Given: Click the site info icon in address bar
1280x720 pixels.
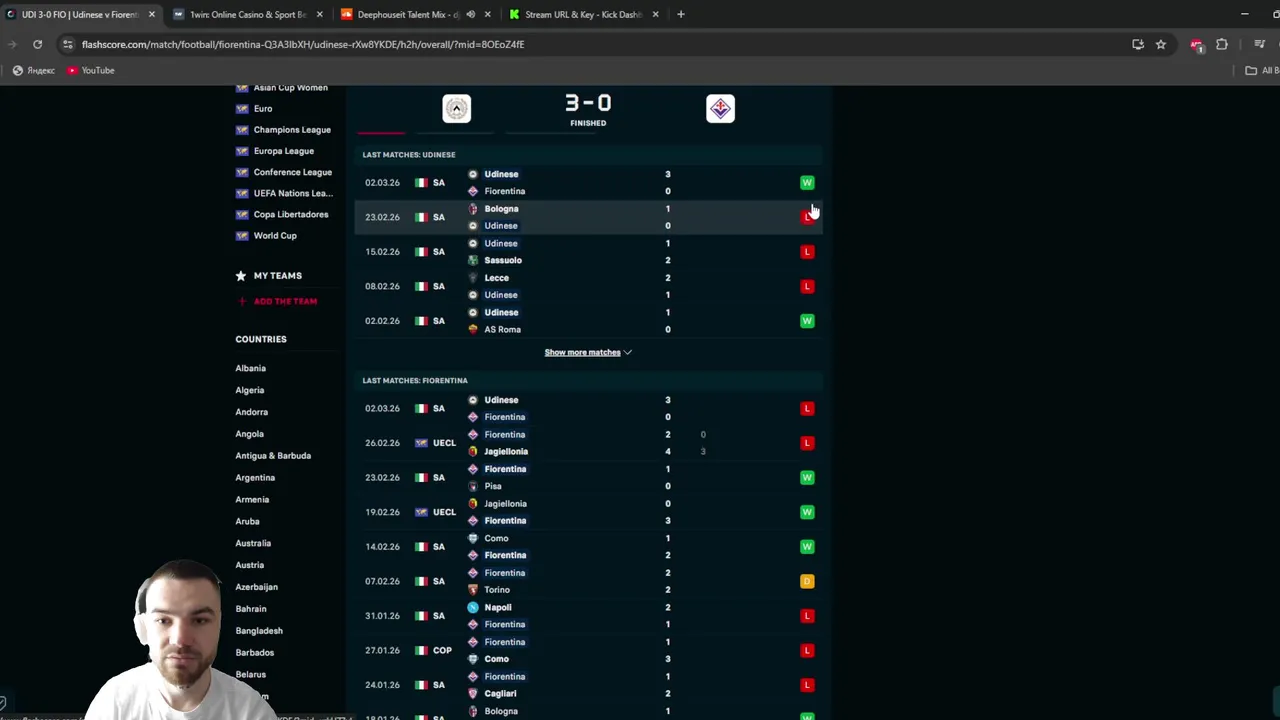Looking at the screenshot, I should (x=67, y=44).
